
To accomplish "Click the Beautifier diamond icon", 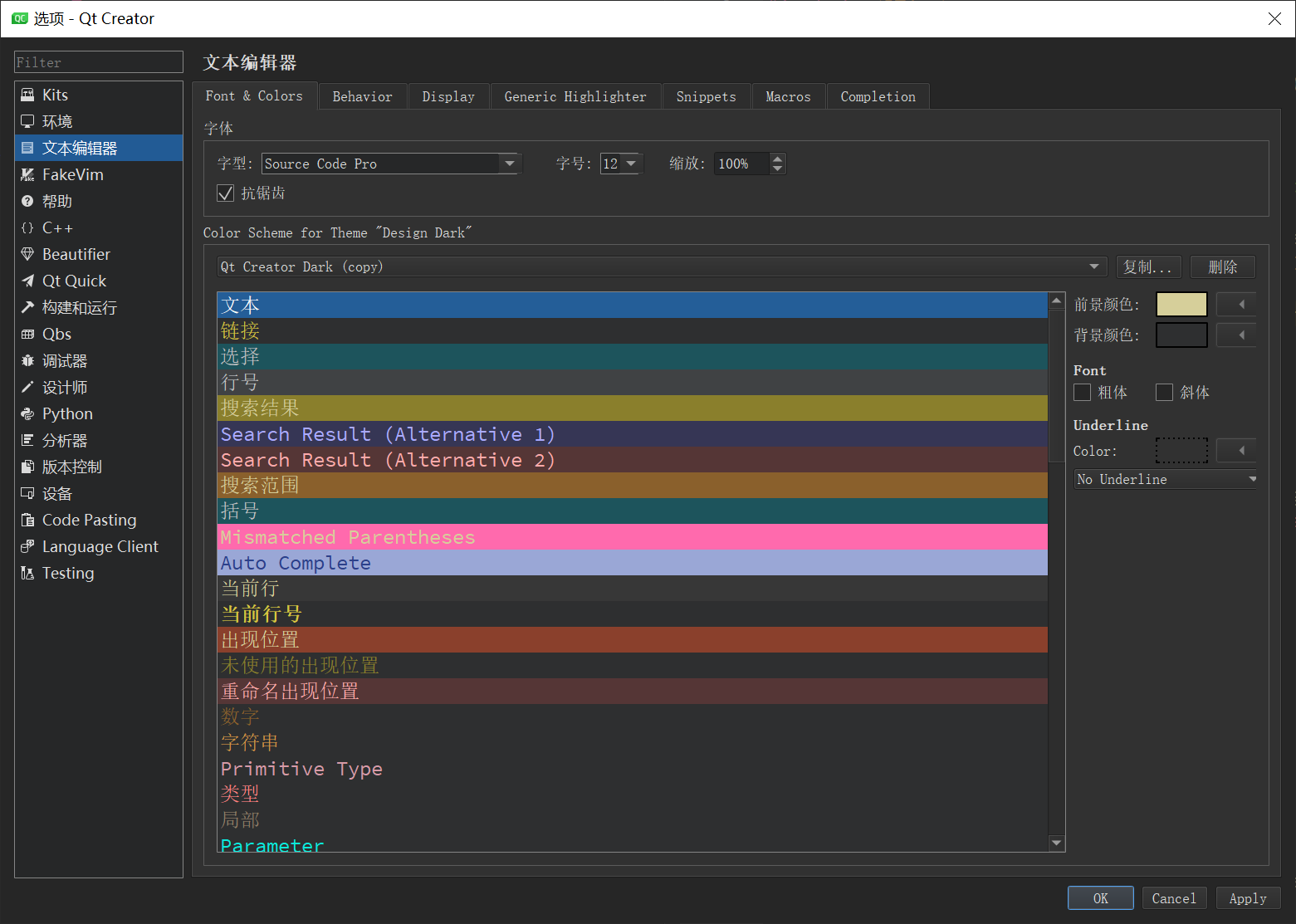I will pyautogui.click(x=27, y=254).
